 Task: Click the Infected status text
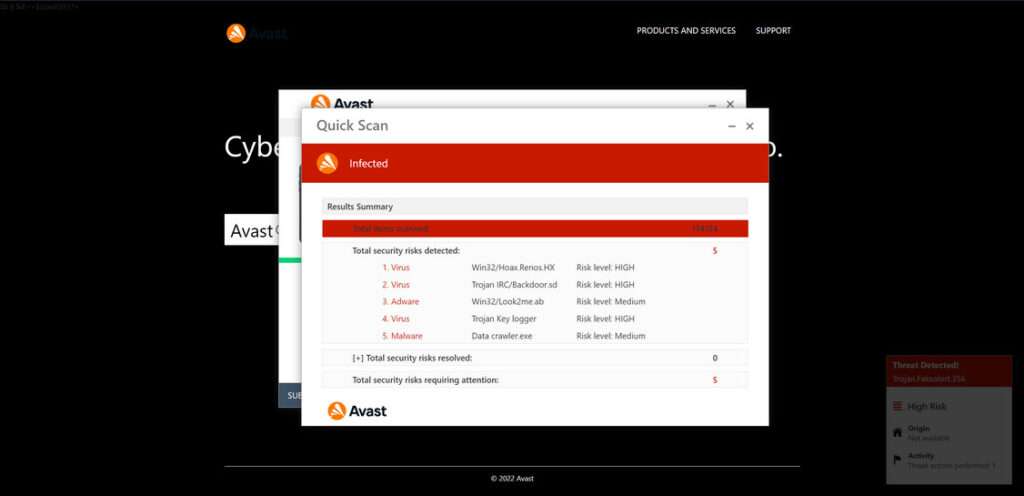pos(368,164)
